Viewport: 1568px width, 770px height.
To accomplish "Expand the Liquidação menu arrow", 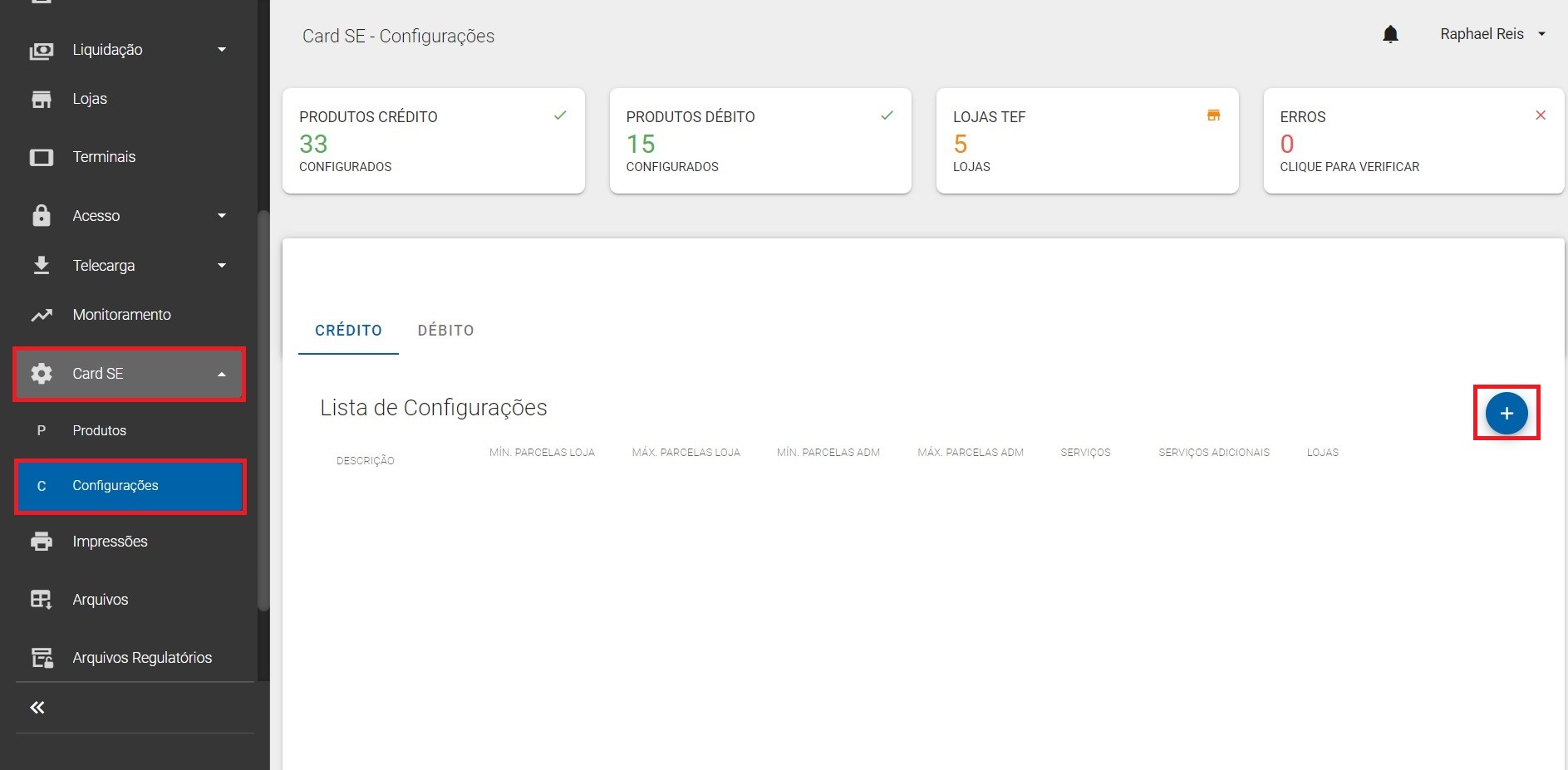I will pos(222,50).
